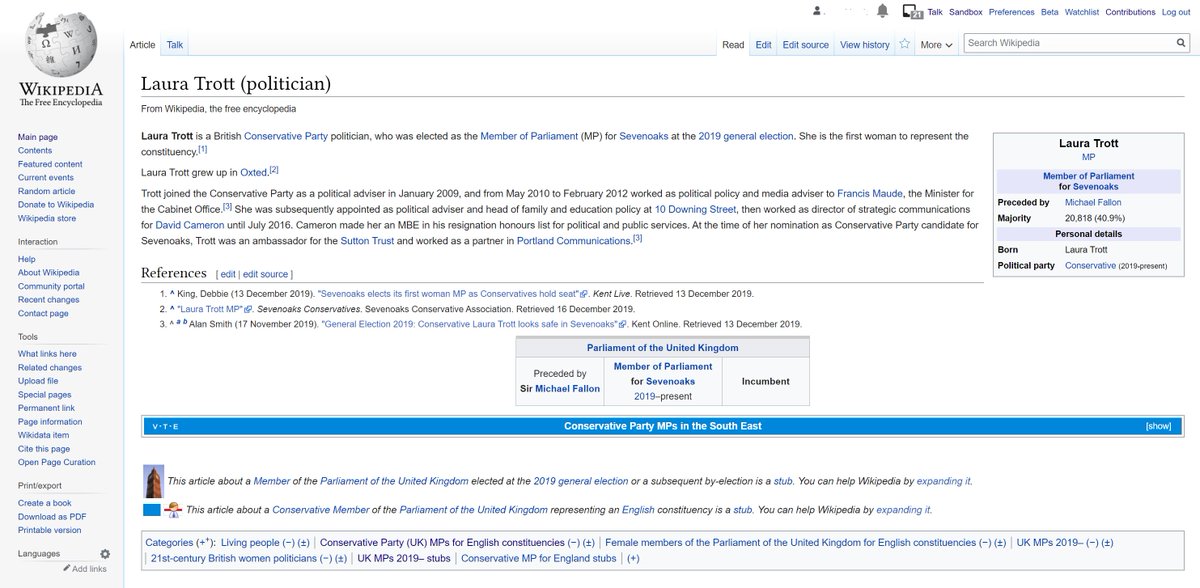Viewport: 1200px width, 588px height.
Task: Switch to the Talk tab
Action: coord(174,45)
